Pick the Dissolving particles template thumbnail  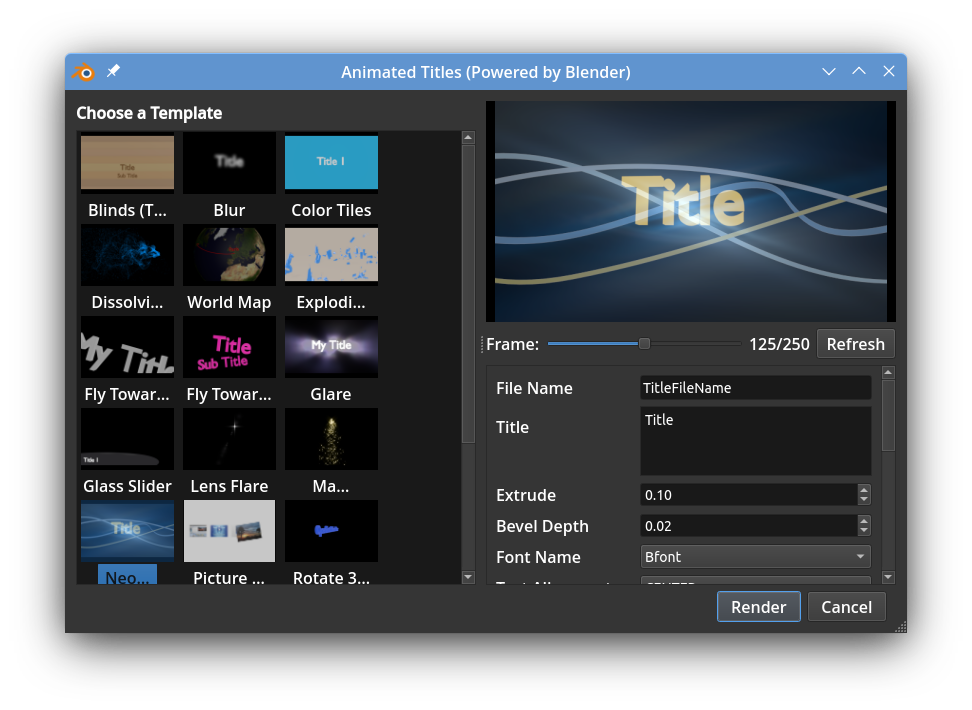tap(127, 254)
